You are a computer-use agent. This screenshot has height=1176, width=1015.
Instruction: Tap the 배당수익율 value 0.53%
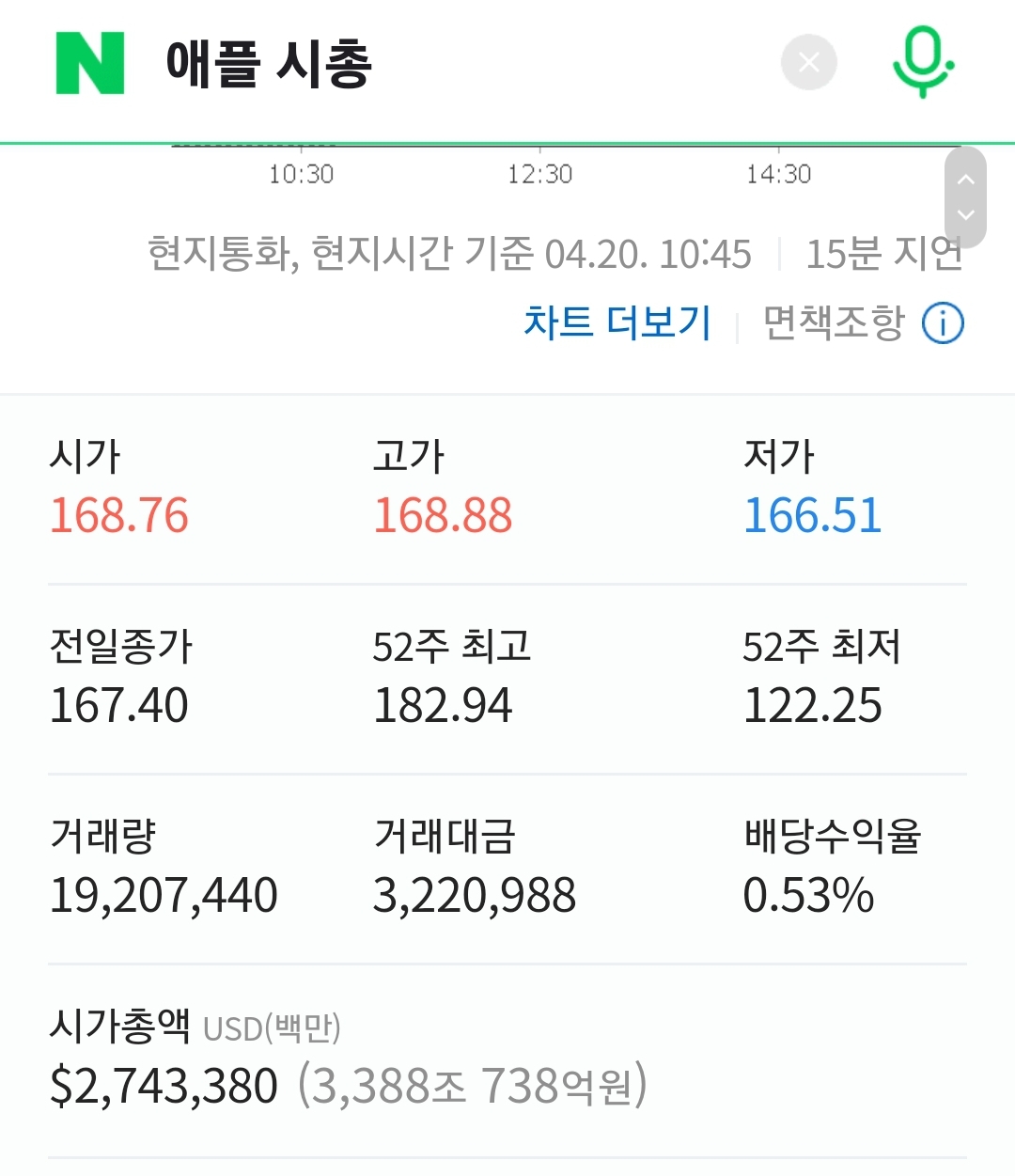tap(808, 896)
